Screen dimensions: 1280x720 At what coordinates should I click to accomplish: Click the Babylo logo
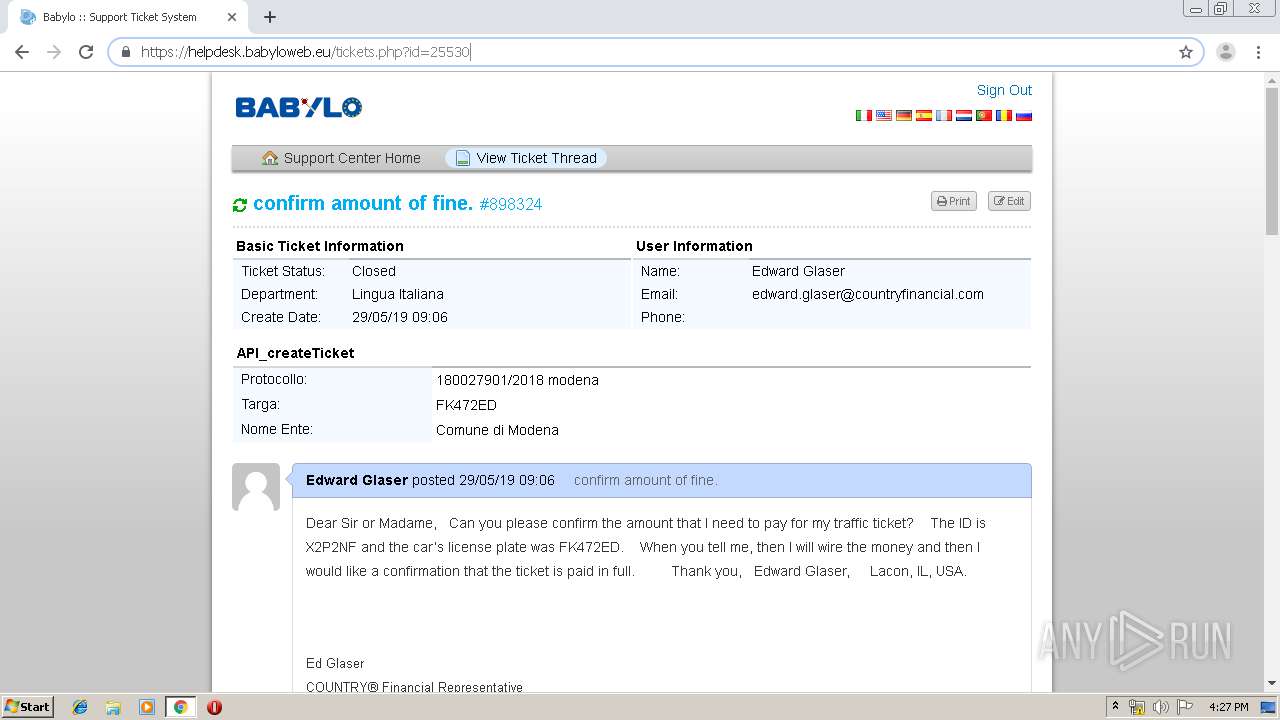298,107
